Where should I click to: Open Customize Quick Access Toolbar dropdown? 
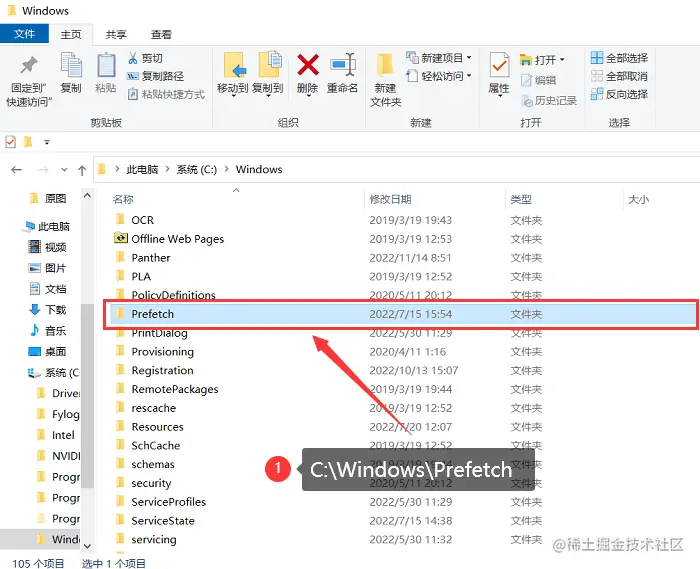tap(47, 142)
